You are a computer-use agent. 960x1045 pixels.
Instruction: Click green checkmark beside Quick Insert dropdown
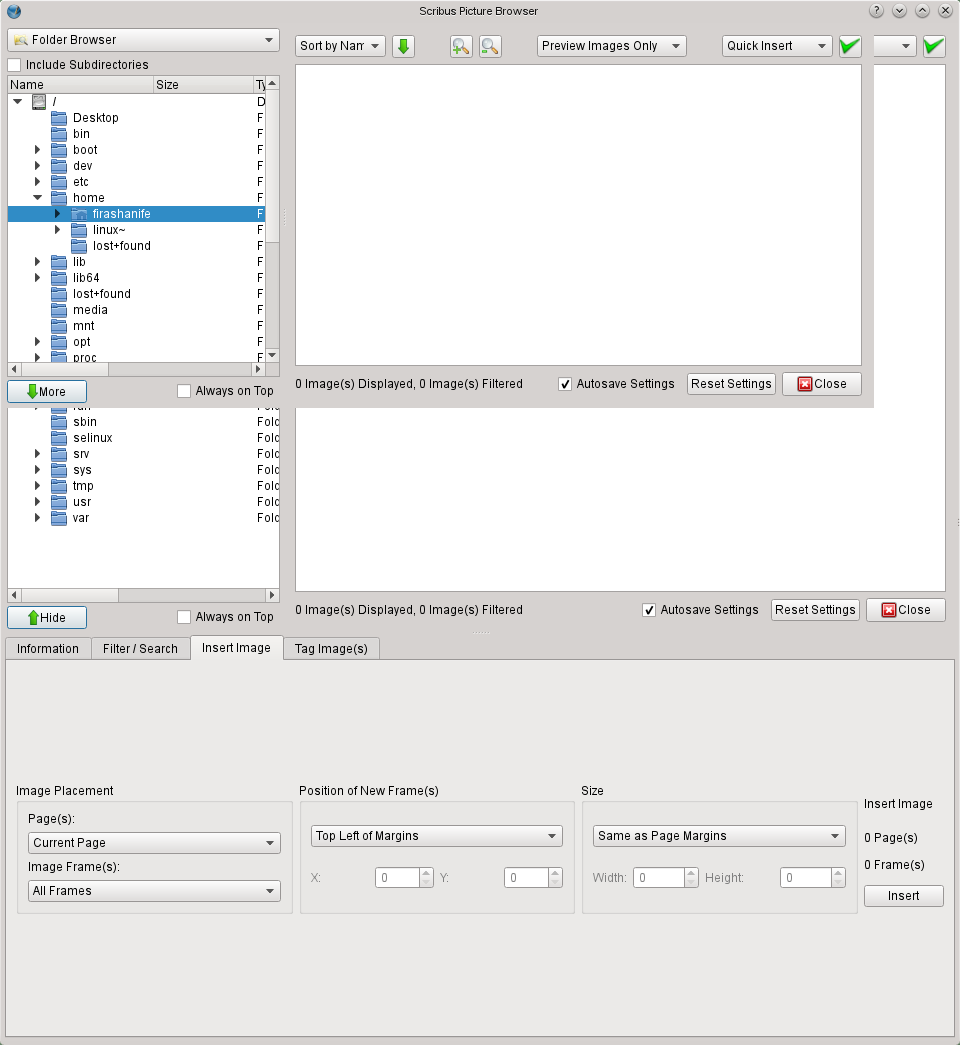850,46
